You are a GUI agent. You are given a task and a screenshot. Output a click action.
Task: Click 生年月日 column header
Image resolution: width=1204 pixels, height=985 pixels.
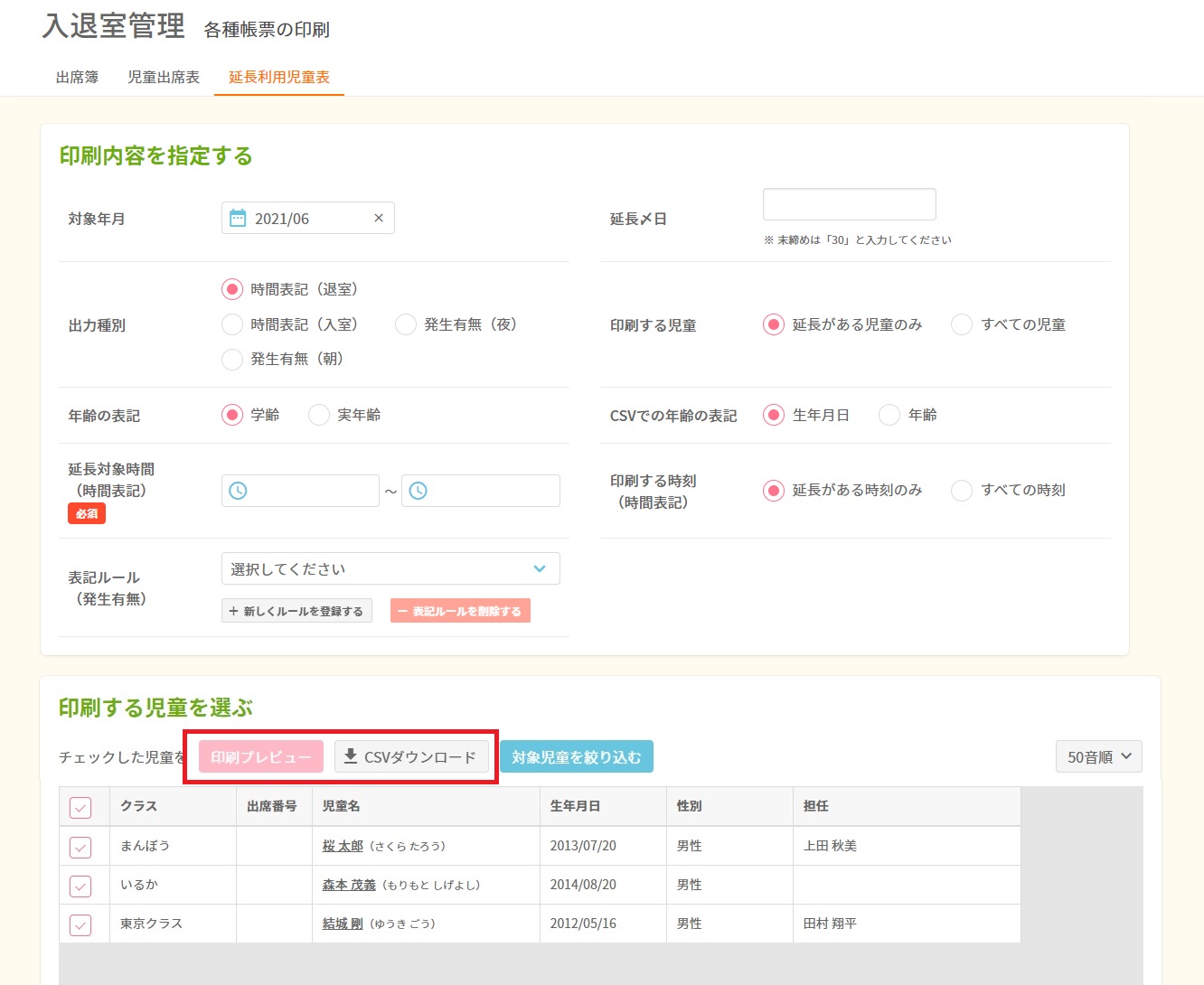click(x=603, y=806)
